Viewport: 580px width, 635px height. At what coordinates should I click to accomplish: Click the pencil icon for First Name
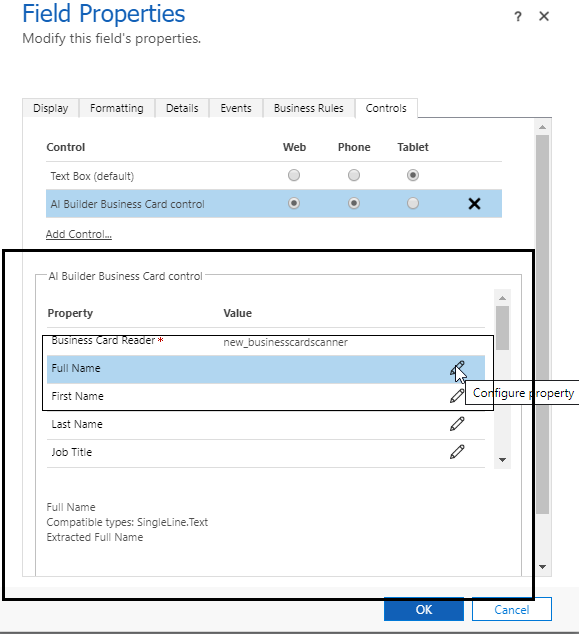(x=457, y=396)
